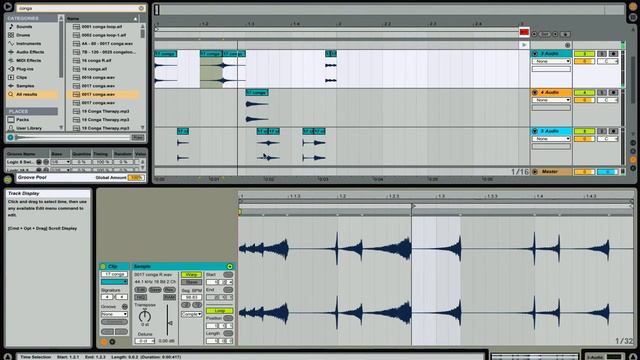Viewport: 640px width, 360px height.
Task: Click the orange circle below the Clip box
Action: click(x=104, y=342)
